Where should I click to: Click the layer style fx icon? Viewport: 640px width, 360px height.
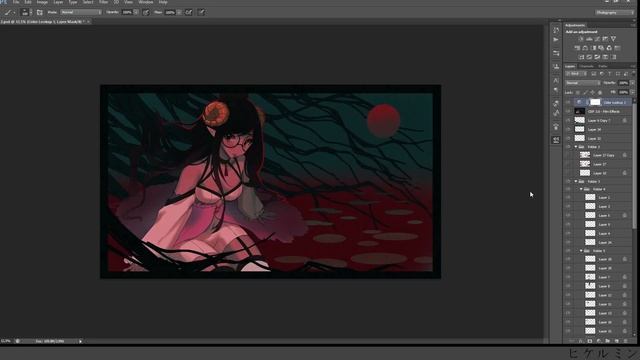coord(580,341)
